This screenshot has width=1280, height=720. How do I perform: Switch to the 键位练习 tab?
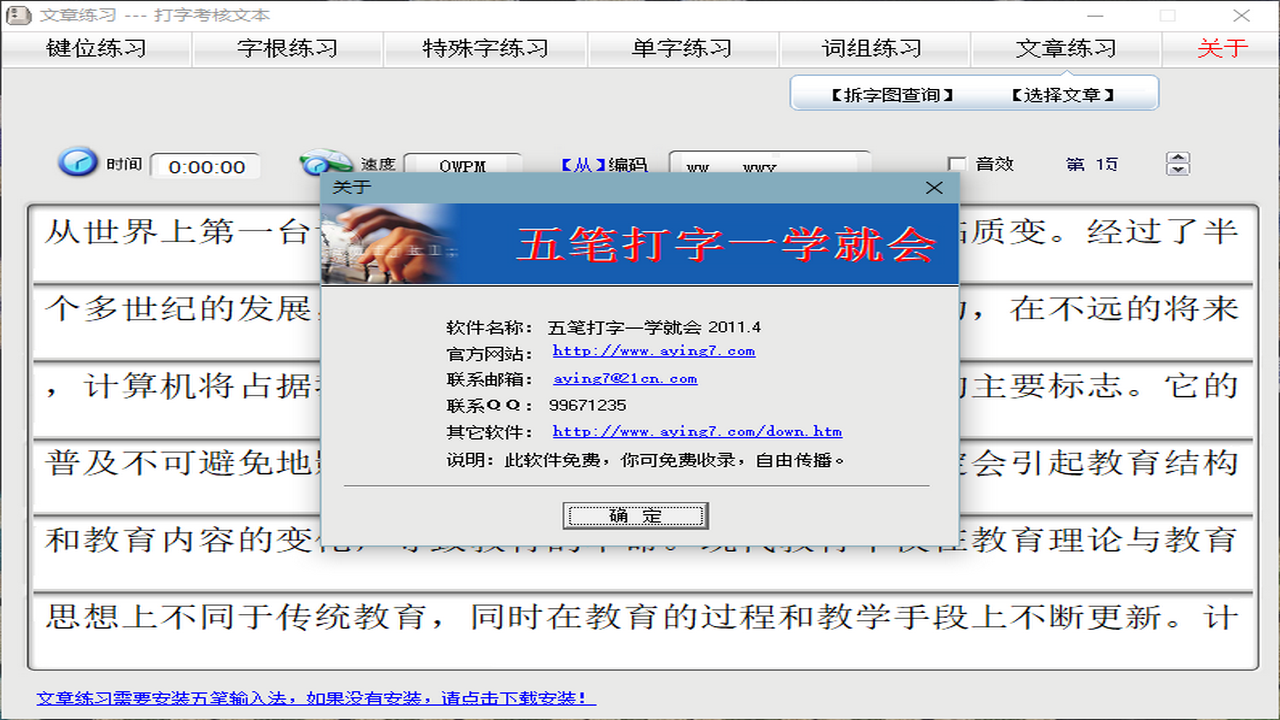tap(96, 46)
